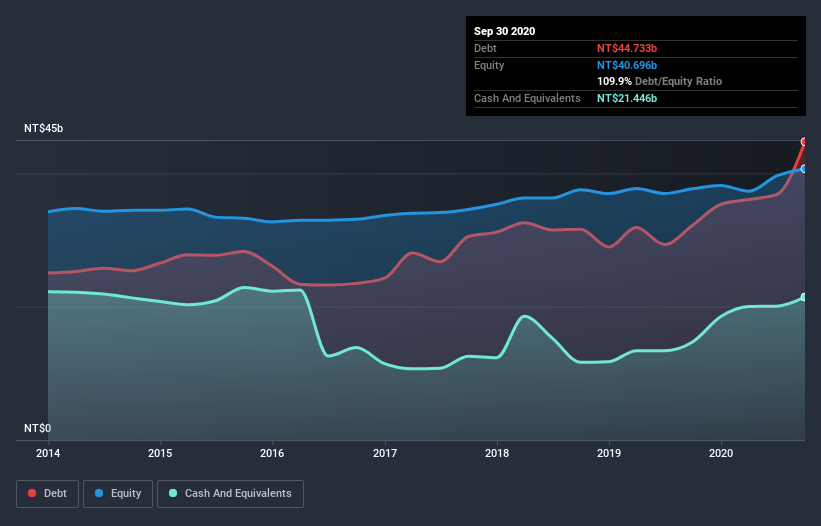Click the NT$21.446b cash value

tap(627, 98)
